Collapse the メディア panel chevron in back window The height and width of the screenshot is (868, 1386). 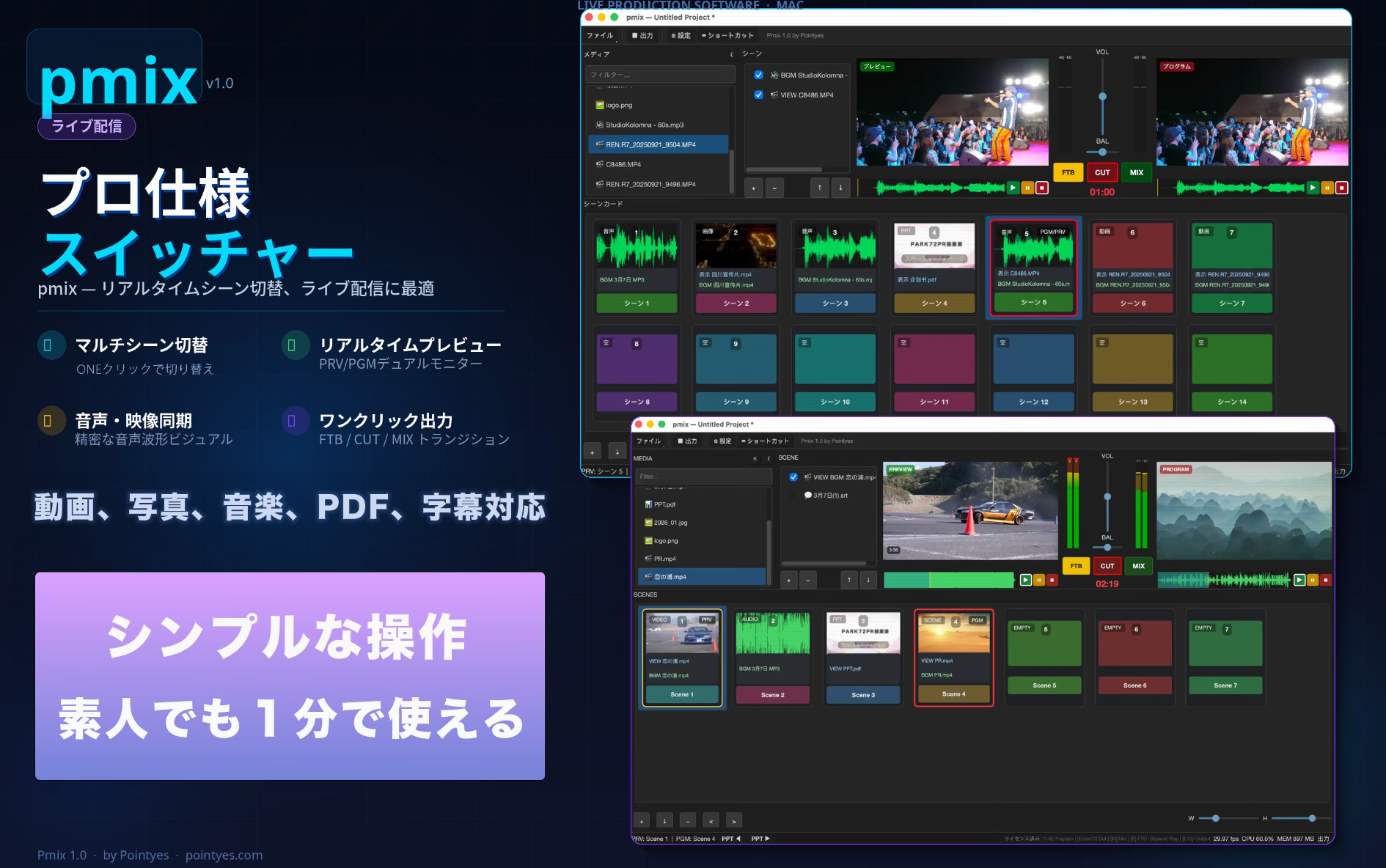[x=731, y=54]
